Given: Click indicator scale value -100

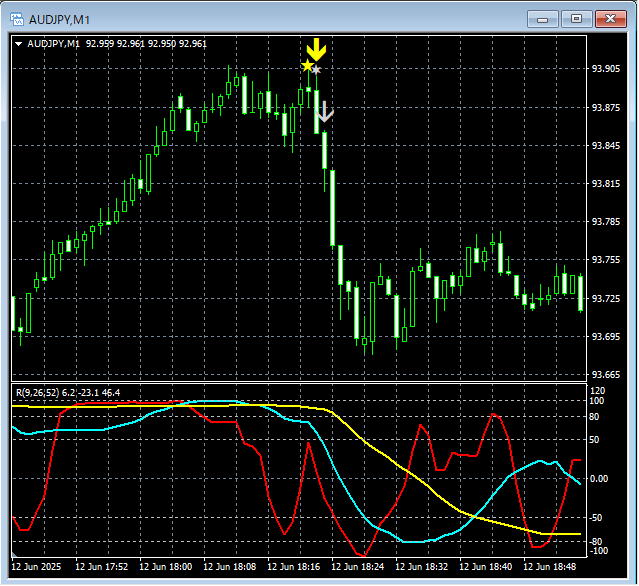Looking at the screenshot, I should (x=599, y=551).
